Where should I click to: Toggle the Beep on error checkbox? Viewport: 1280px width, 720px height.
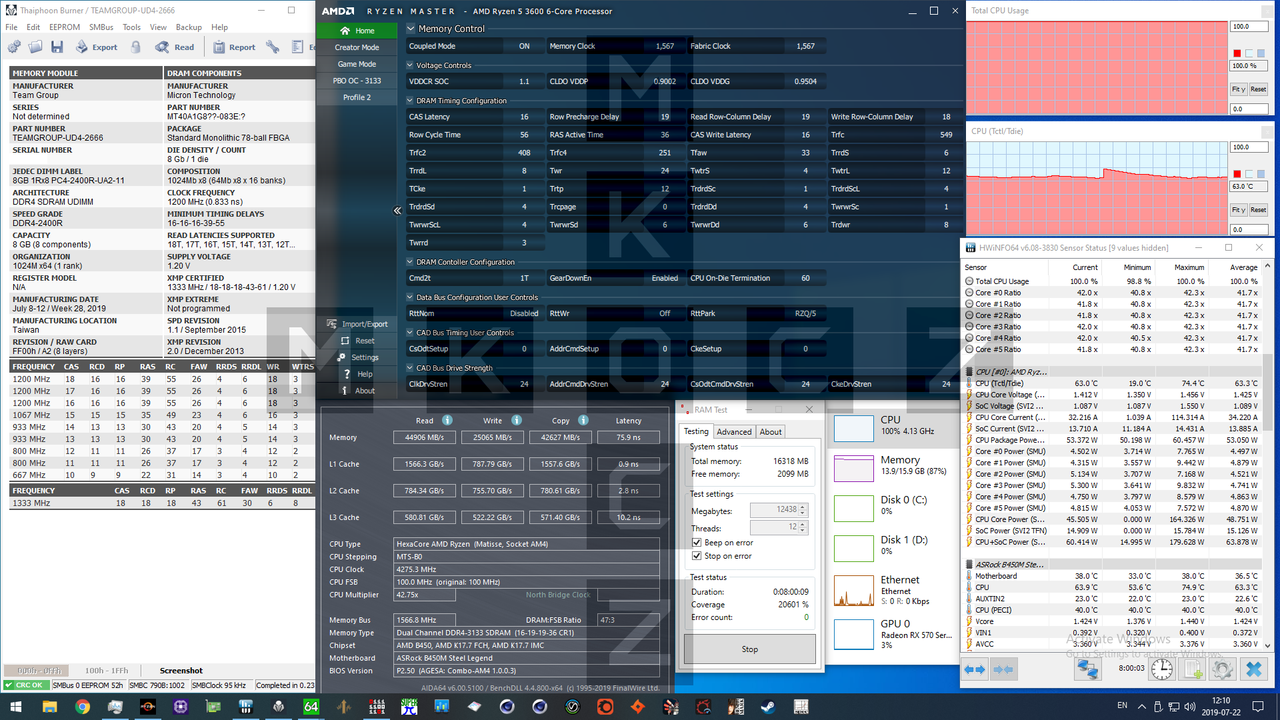click(697, 543)
